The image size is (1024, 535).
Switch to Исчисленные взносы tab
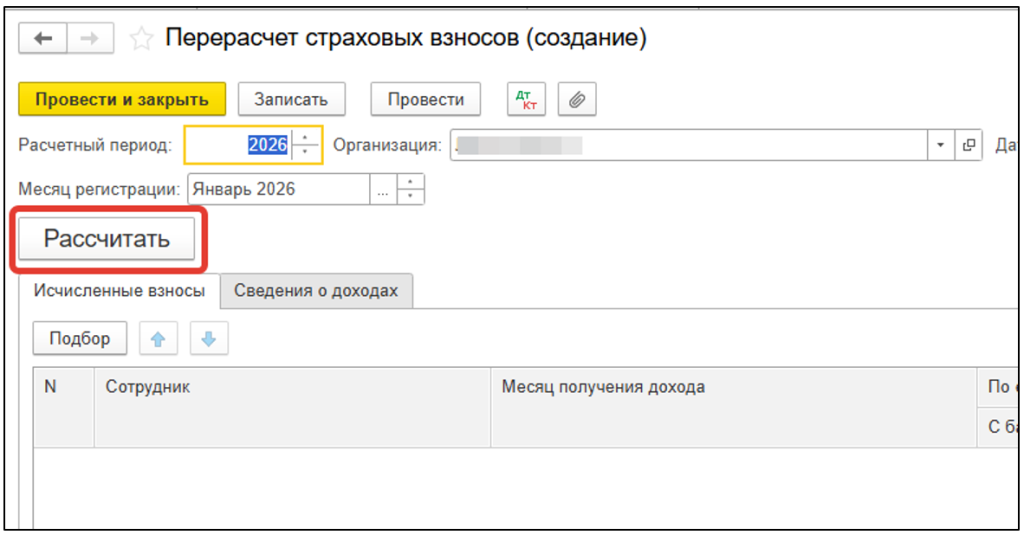click(x=119, y=291)
